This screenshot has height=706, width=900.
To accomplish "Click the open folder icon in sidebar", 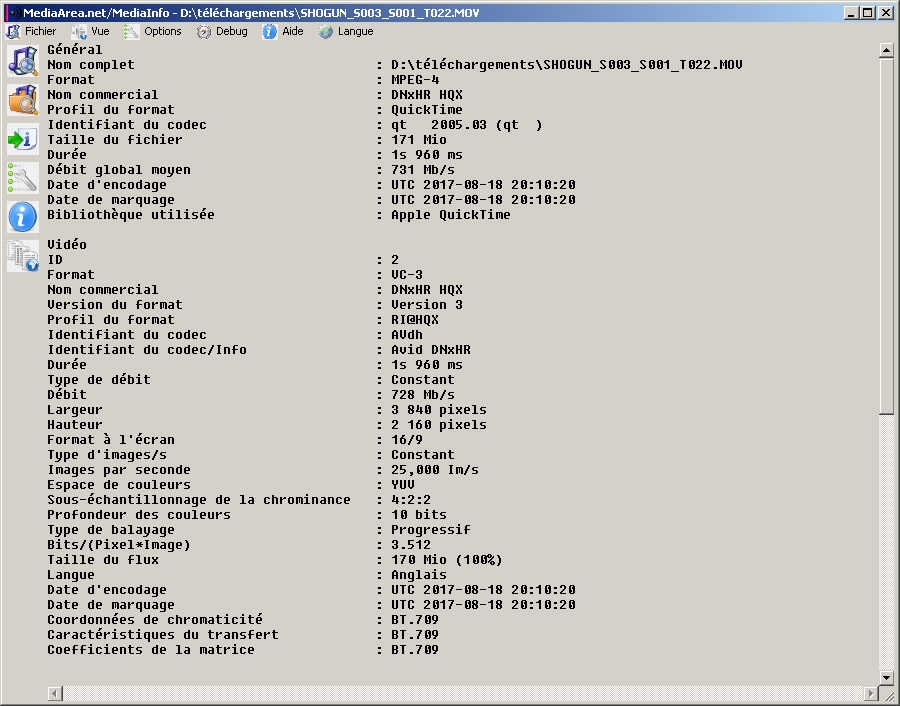I will (23, 99).
